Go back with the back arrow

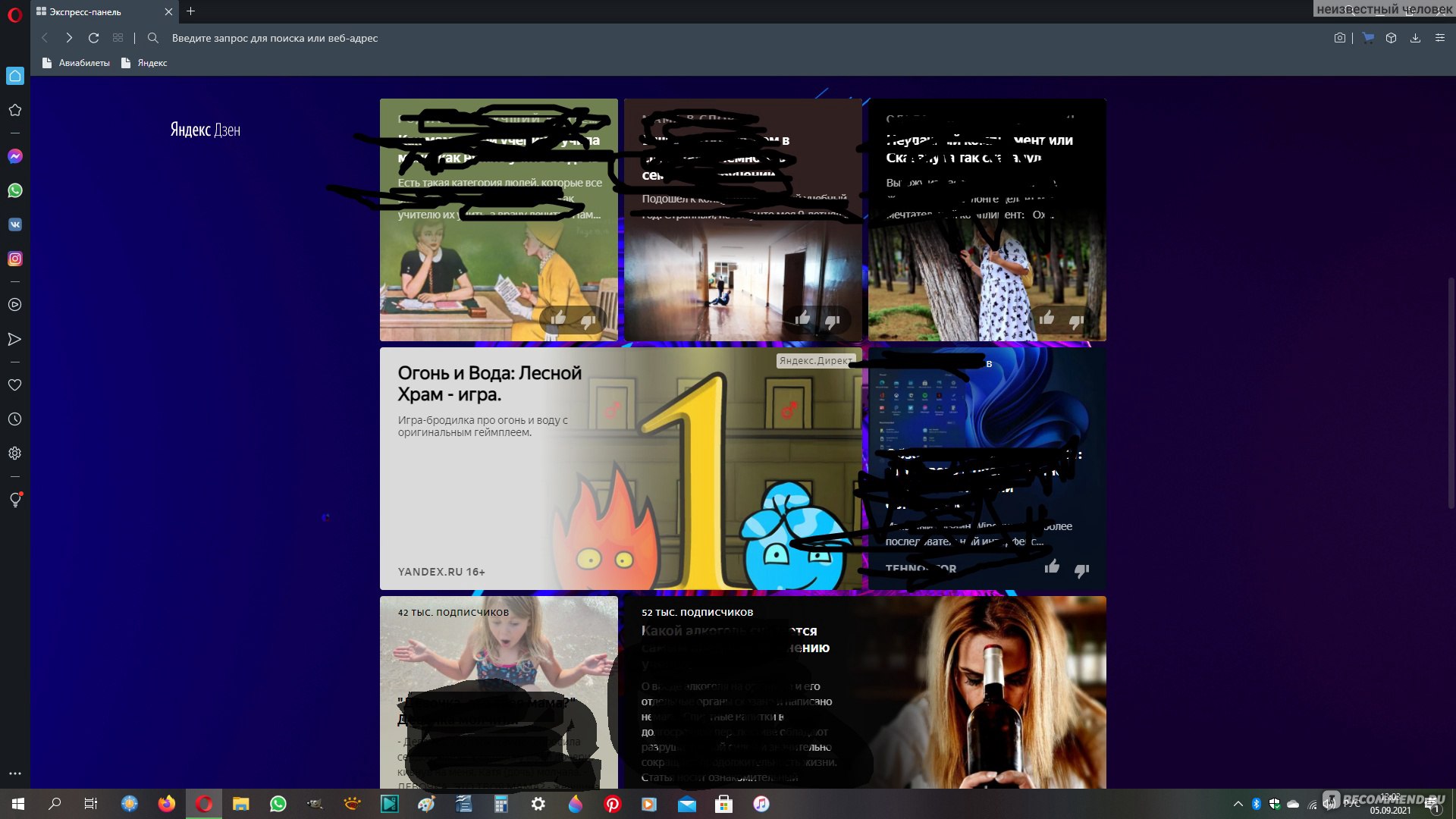[45, 38]
